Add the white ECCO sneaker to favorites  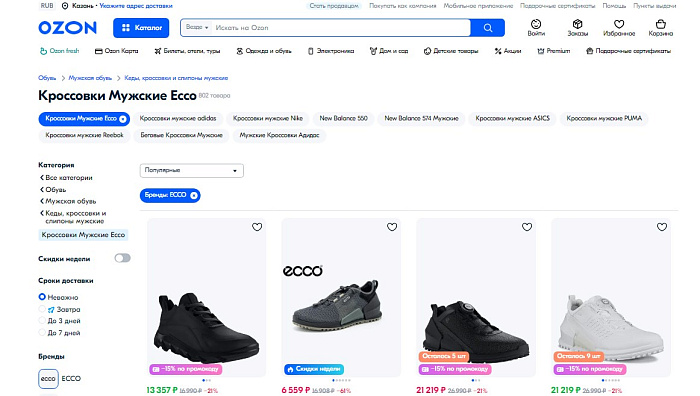point(662,227)
